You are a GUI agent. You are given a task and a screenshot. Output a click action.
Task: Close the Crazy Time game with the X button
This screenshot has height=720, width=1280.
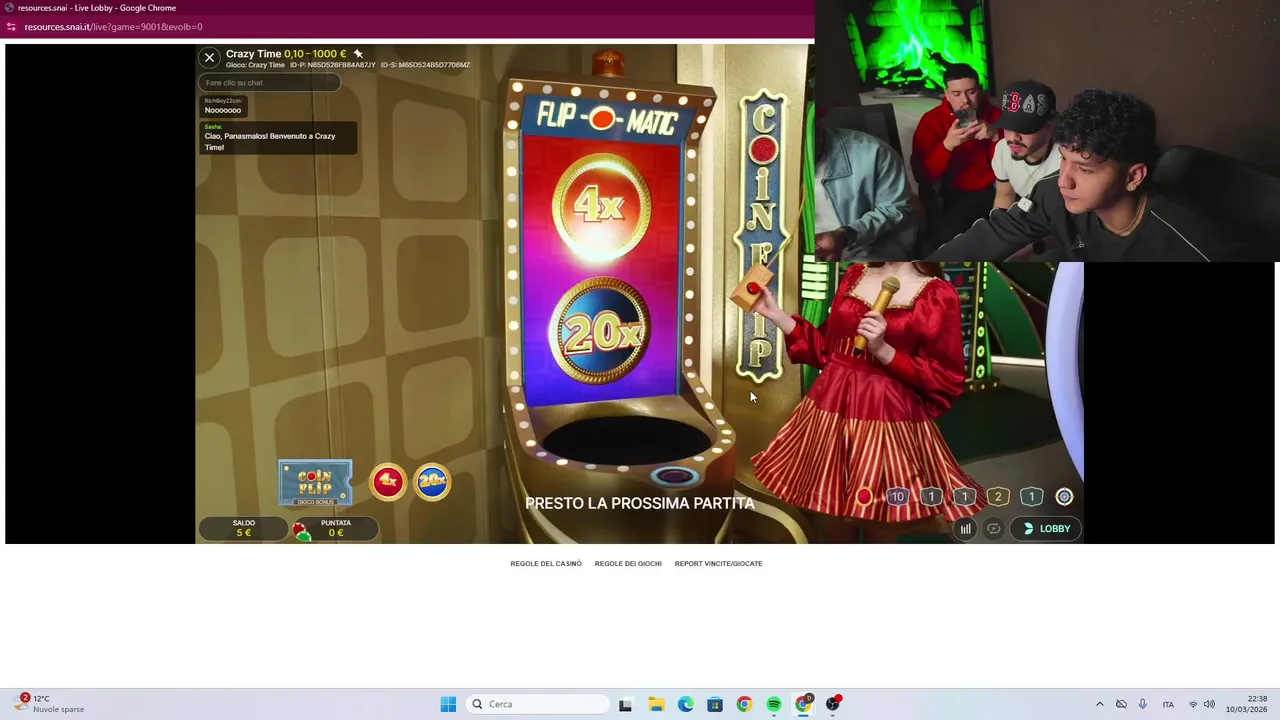click(x=209, y=58)
